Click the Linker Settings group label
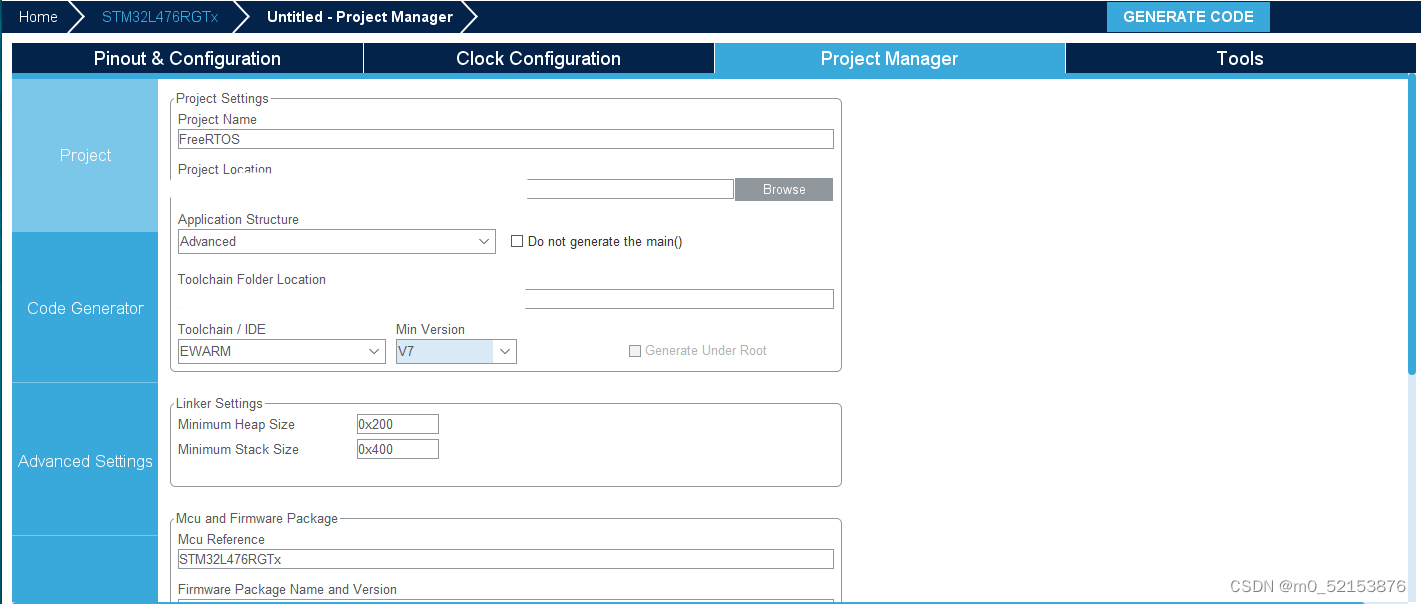 click(219, 403)
